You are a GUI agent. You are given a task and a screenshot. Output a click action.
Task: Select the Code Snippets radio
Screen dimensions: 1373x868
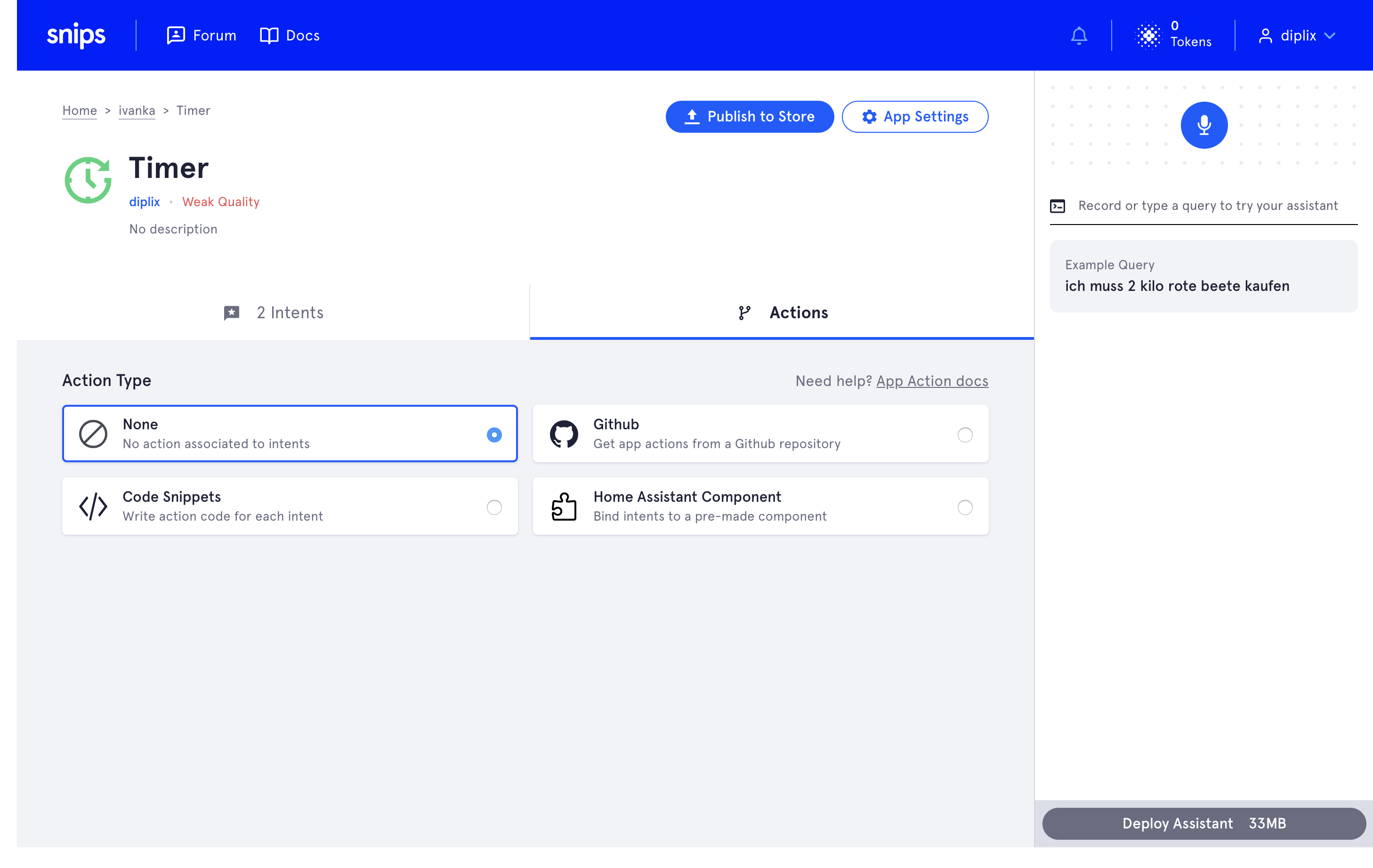[494, 506]
